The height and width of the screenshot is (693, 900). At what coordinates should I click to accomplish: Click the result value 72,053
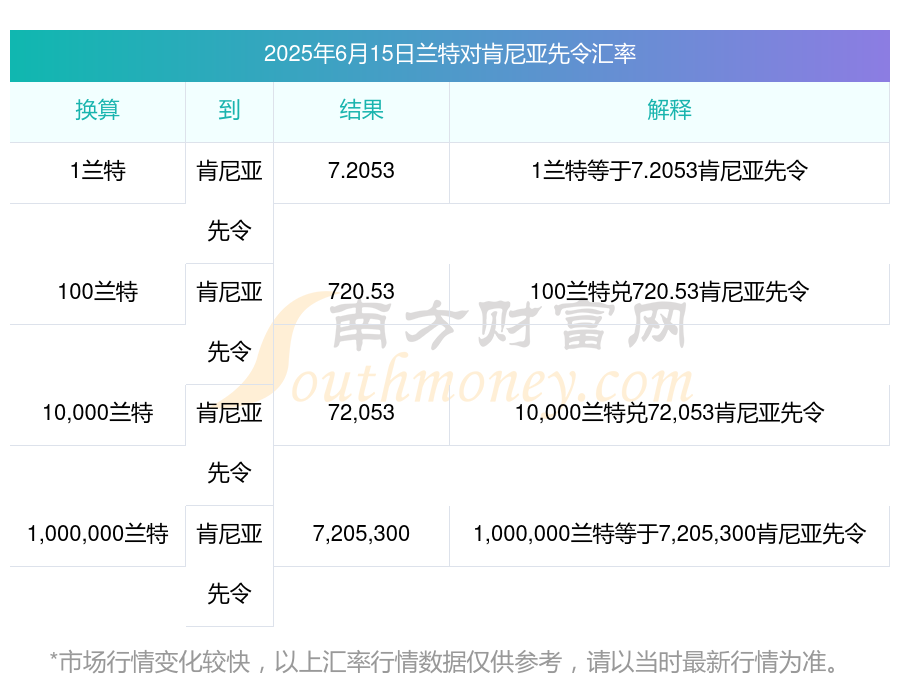[361, 413]
